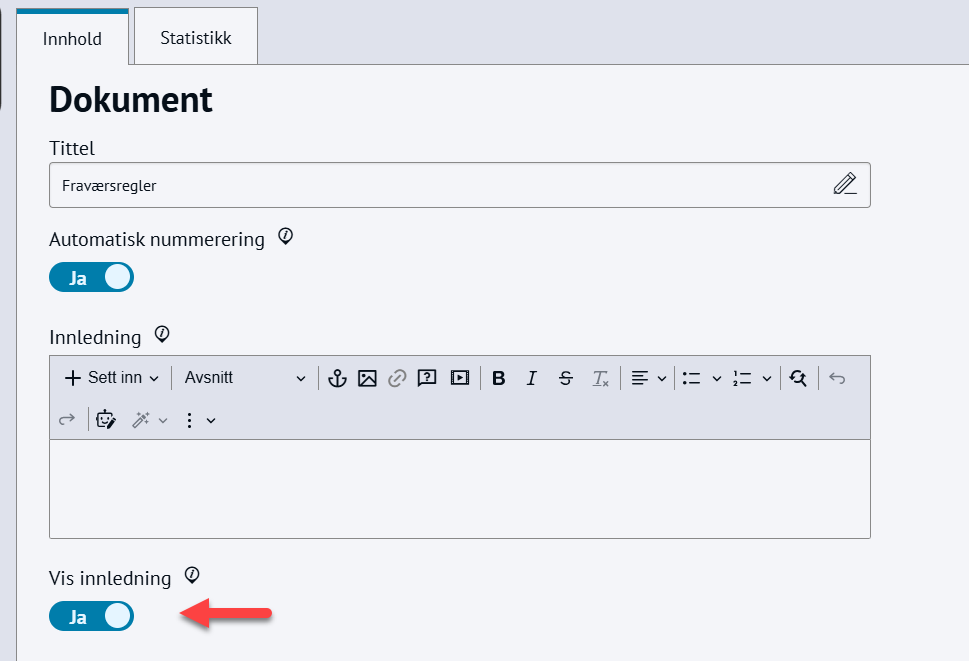Apply strikethrough formatting
Image resolution: width=969 pixels, height=661 pixels.
(x=566, y=378)
